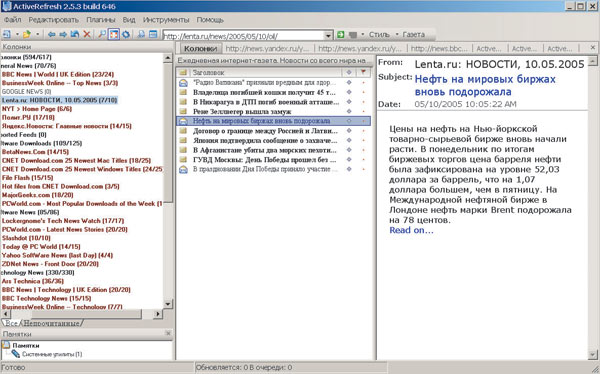The width and height of the screenshot is (600, 374).
Task: Click the Газета toolbar button
Action: tap(414, 34)
